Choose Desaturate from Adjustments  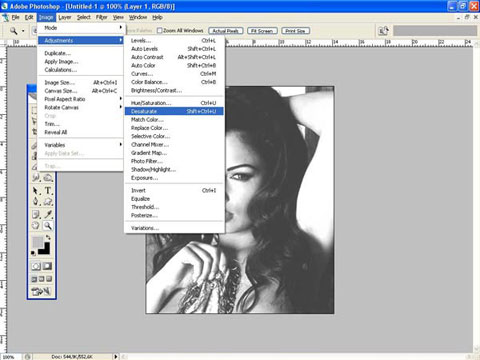[x=174, y=111]
